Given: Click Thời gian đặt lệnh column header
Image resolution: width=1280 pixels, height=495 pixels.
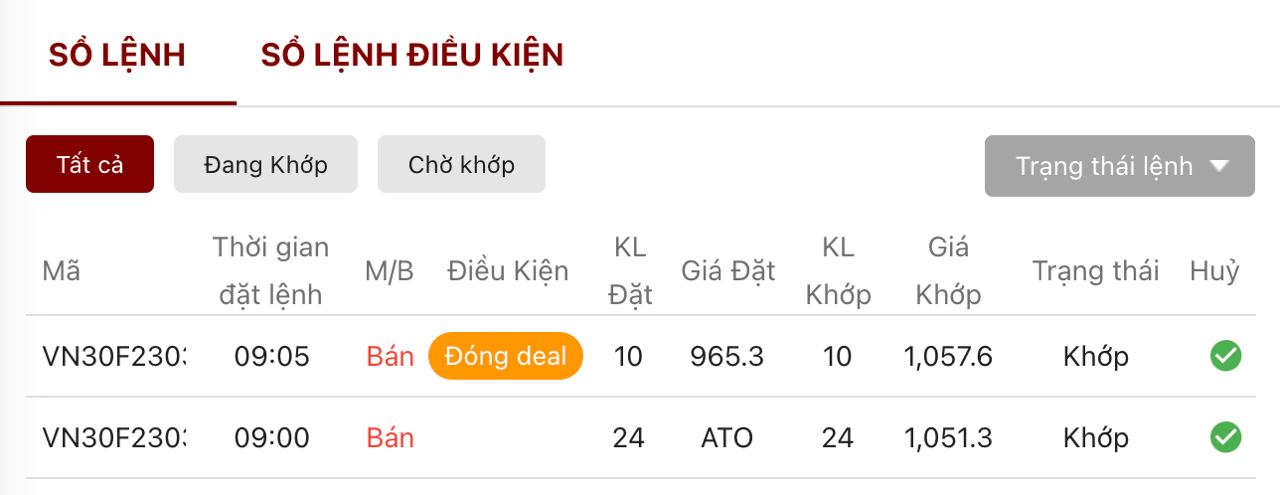Looking at the screenshot, I should click(x=271, y=270).
